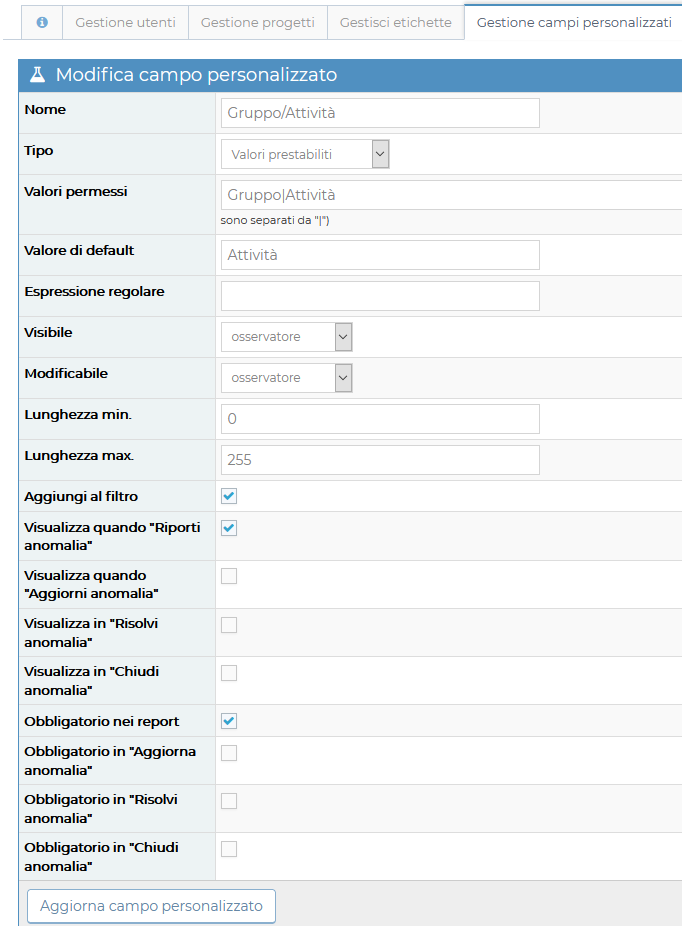The width and height of the screenshot is (682, 926).
Task: Toggle Visualizza quando "Riporti anomalia" checkbox
Action: point(229,528)
